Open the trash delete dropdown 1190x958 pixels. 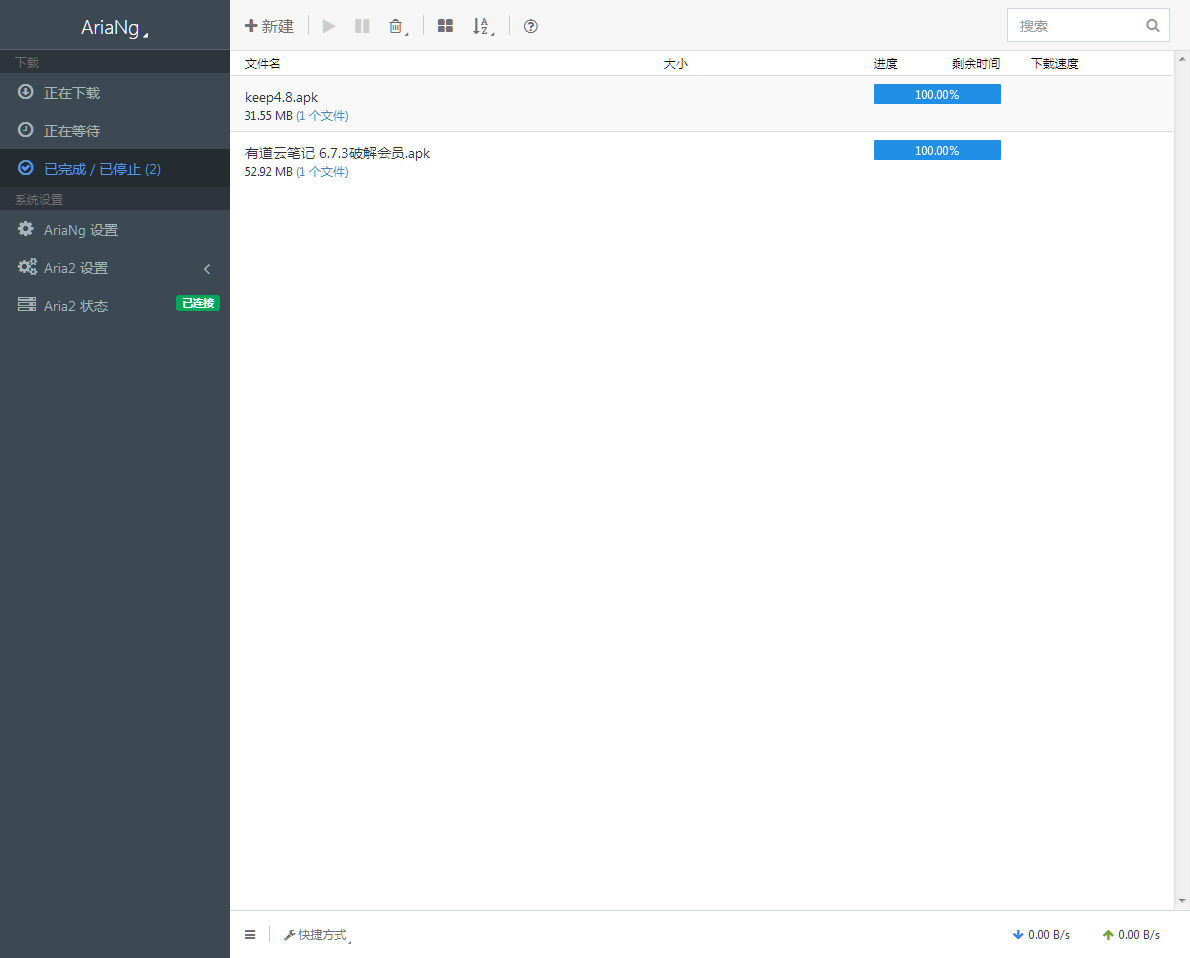pos(398,27)
